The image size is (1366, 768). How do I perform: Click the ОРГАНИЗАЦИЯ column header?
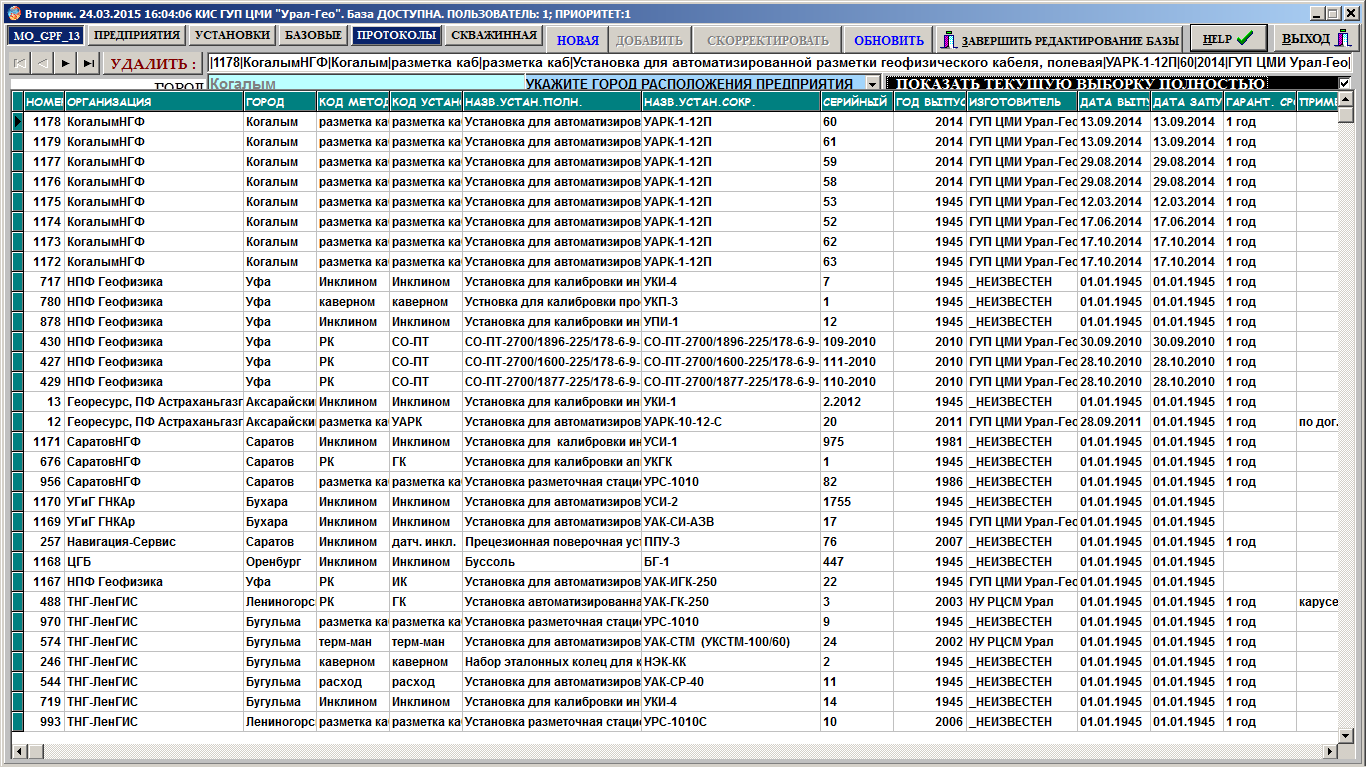pos(154,102)
